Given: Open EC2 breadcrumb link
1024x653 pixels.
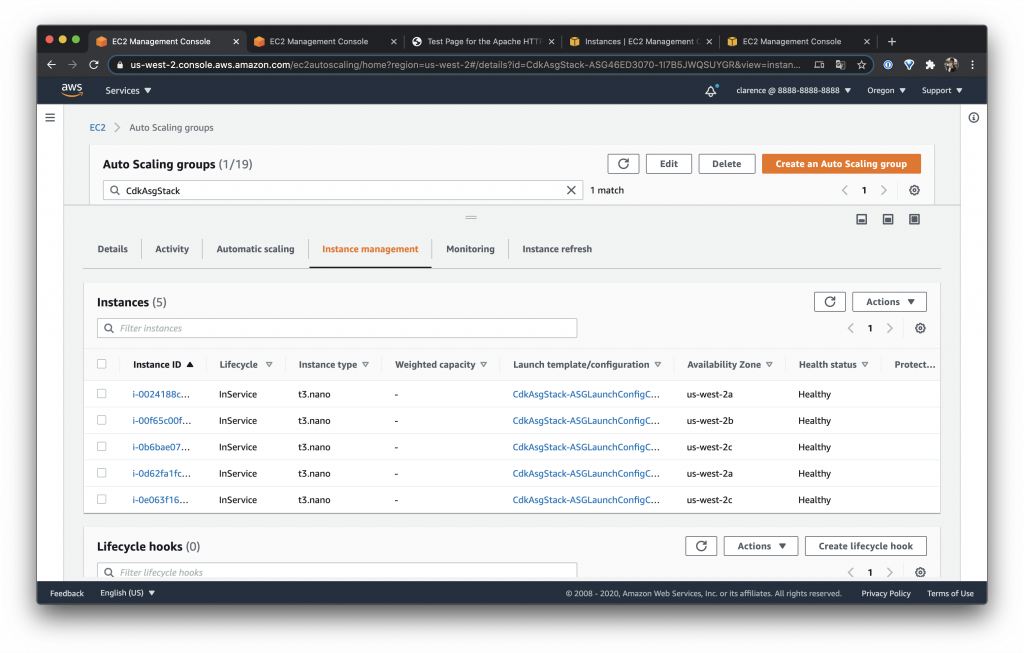Looking at the screenshot, I should (x=97, y=127).
